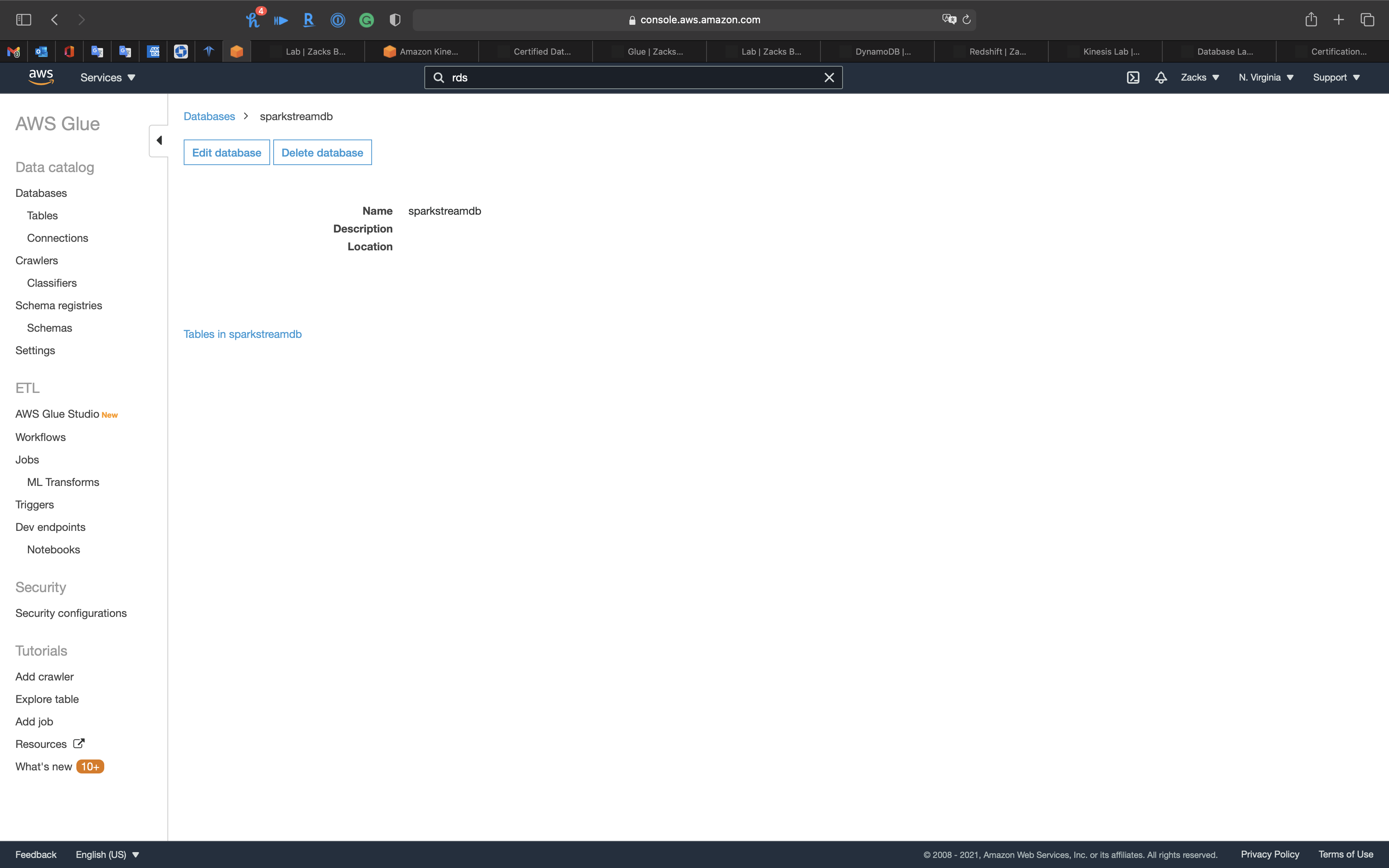Collapse the AWS Glue sidebar arrow
The height and width of the screenshot is (868, 1389).
tap(159, 141)
